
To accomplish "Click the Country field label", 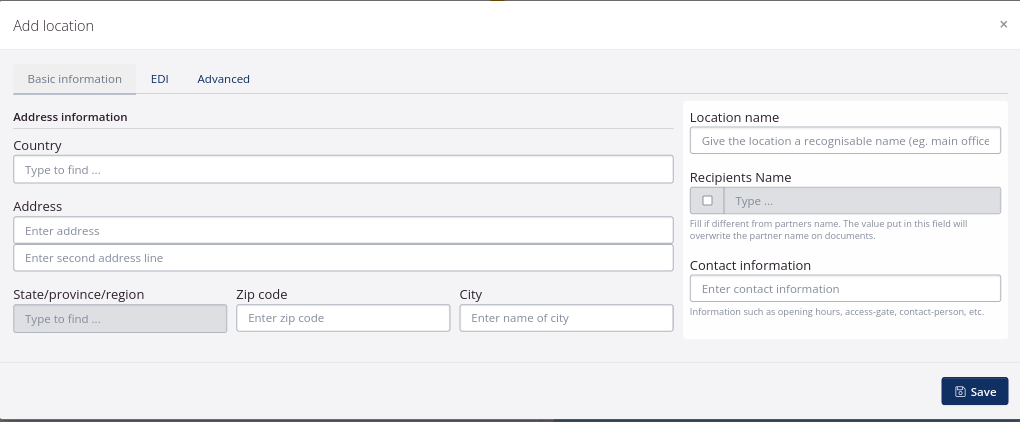I will [38, 146].
